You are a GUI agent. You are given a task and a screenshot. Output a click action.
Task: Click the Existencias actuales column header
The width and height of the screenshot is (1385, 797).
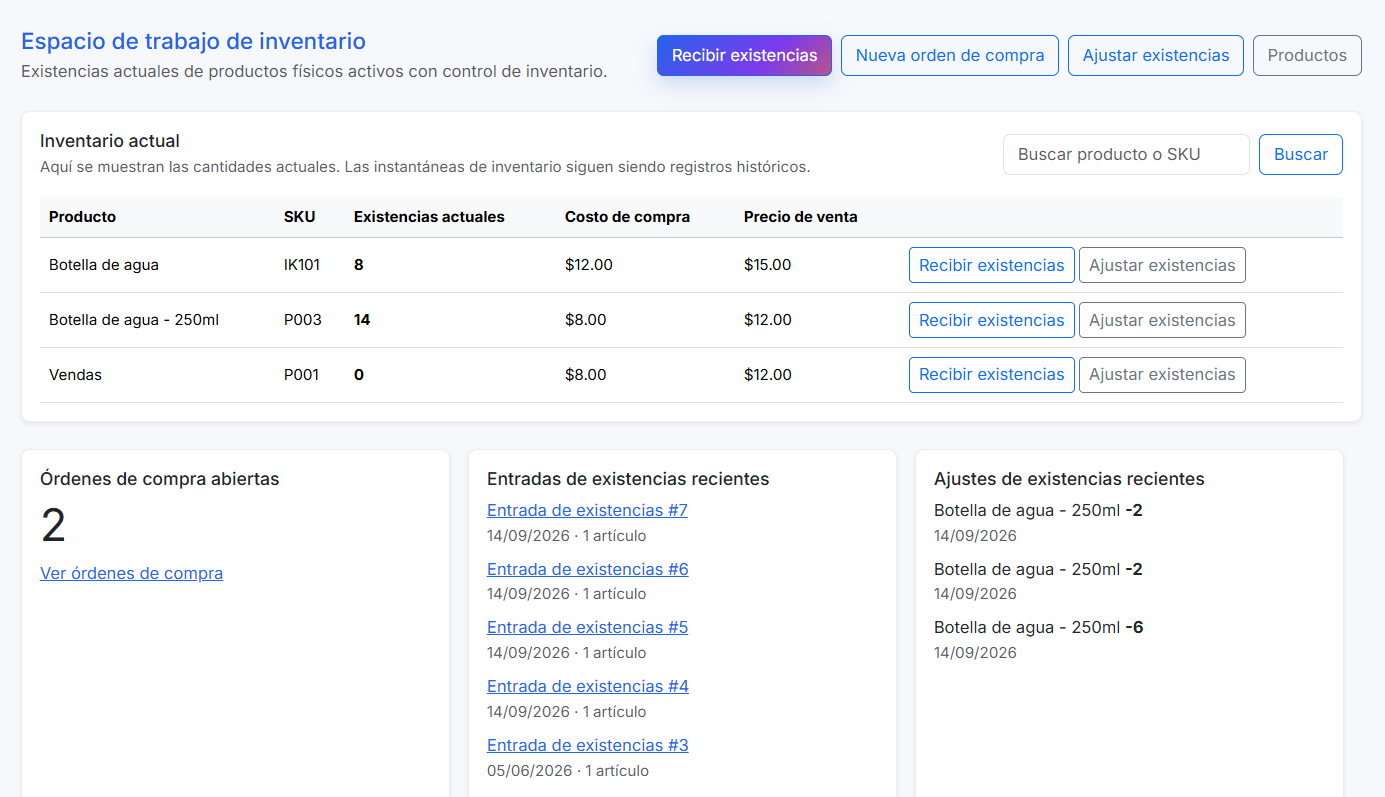click(x=429, y=217)
